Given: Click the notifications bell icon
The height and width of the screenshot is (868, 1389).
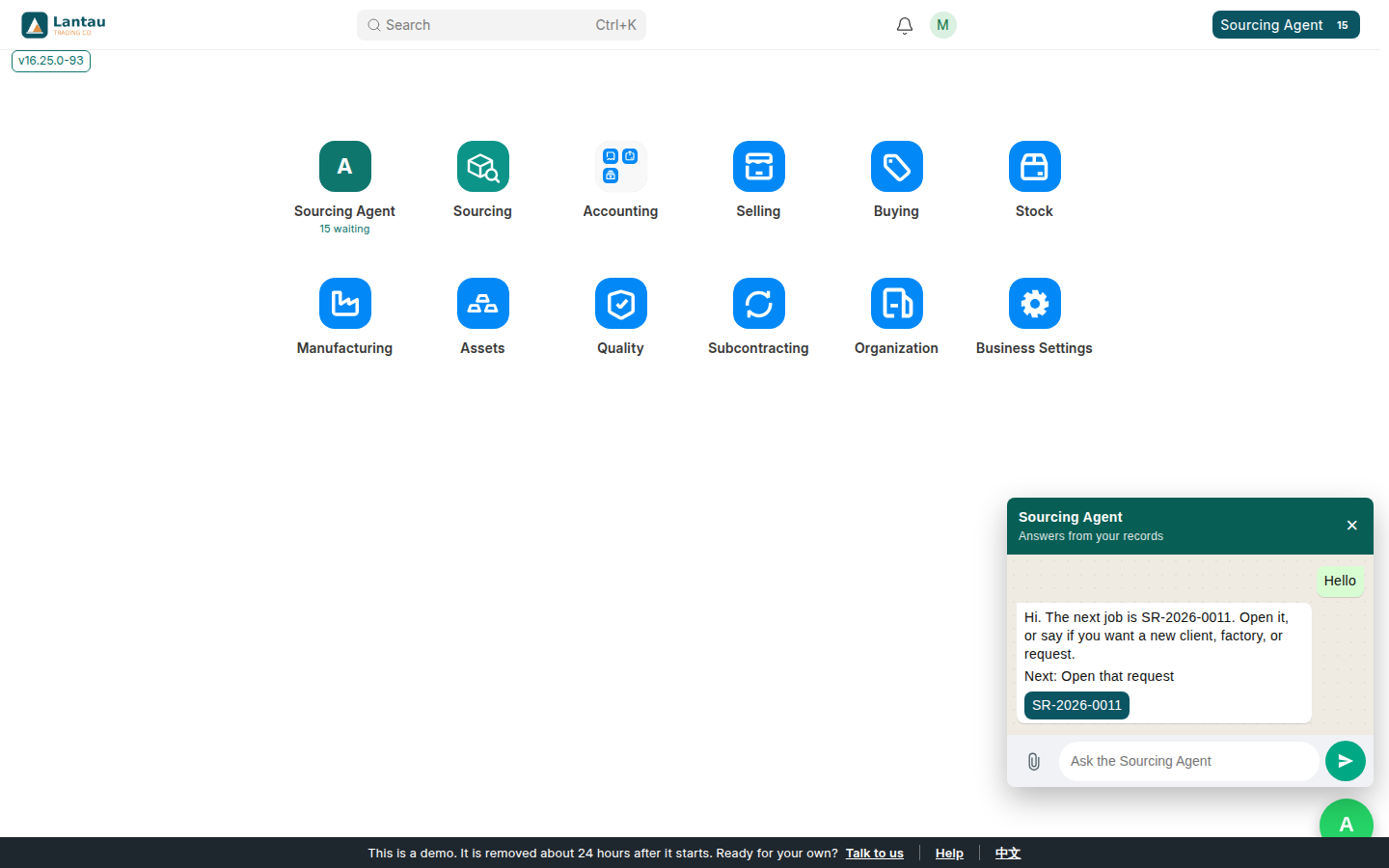Looking at the screenshot, I should click(904, 25).
